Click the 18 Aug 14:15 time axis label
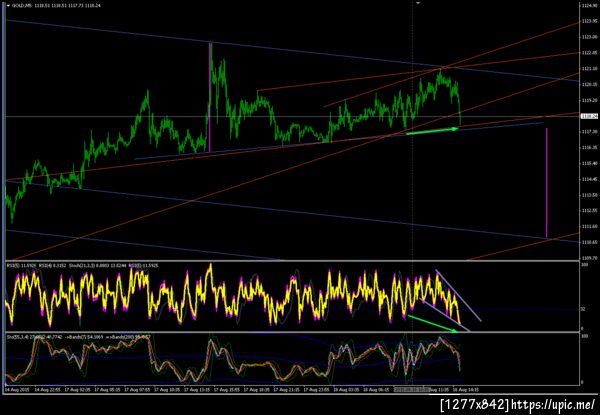This screenshot has width=600, height=415. point(466,390)
